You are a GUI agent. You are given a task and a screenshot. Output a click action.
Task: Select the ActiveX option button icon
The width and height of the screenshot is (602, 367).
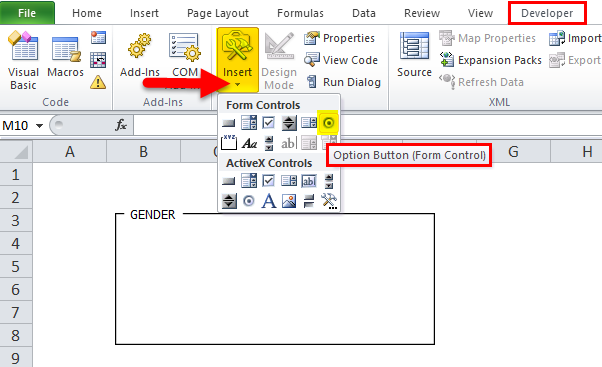point(249,201)
